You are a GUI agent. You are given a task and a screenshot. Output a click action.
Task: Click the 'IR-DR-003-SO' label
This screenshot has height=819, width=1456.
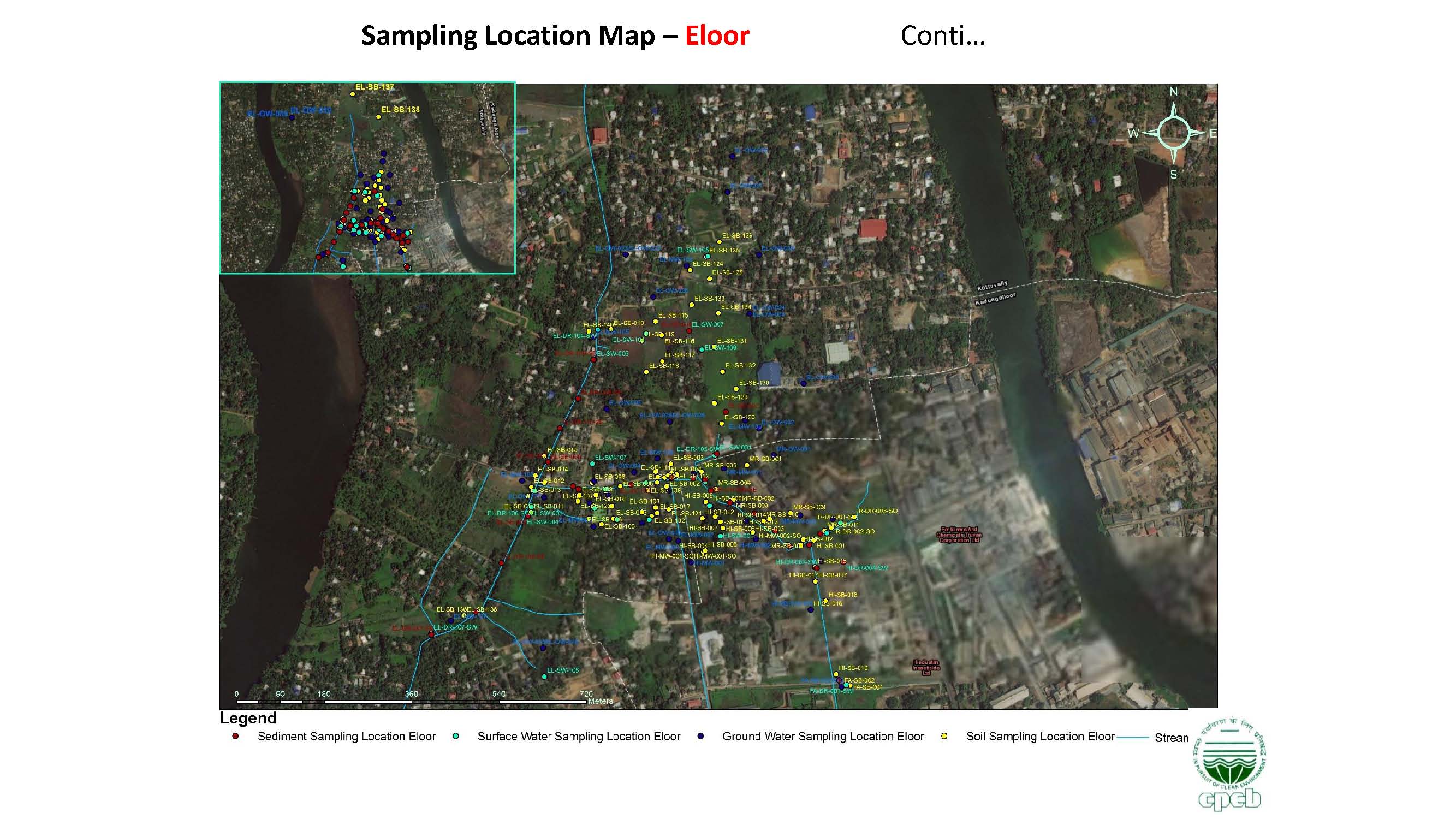878,511
